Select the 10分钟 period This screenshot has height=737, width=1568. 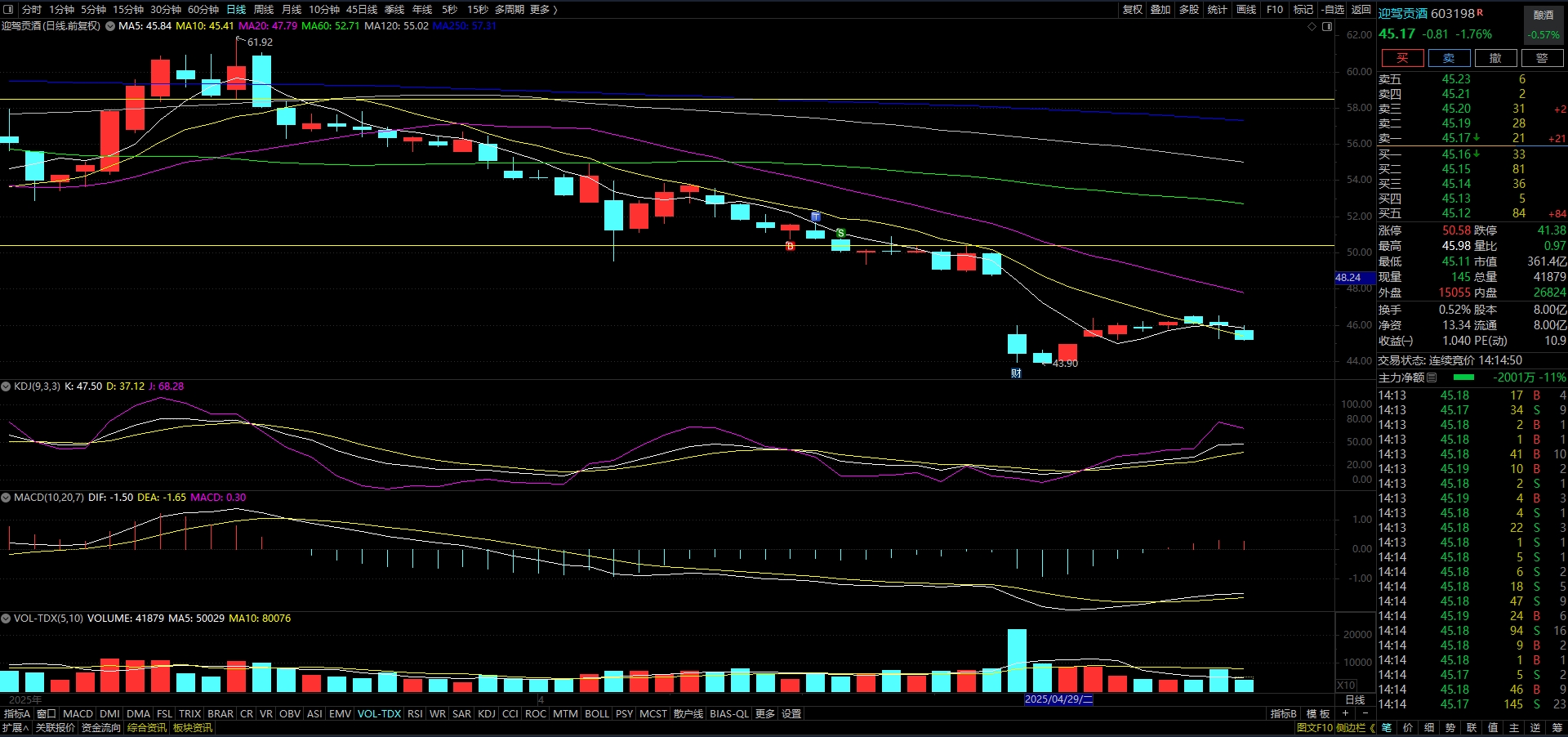324,9
